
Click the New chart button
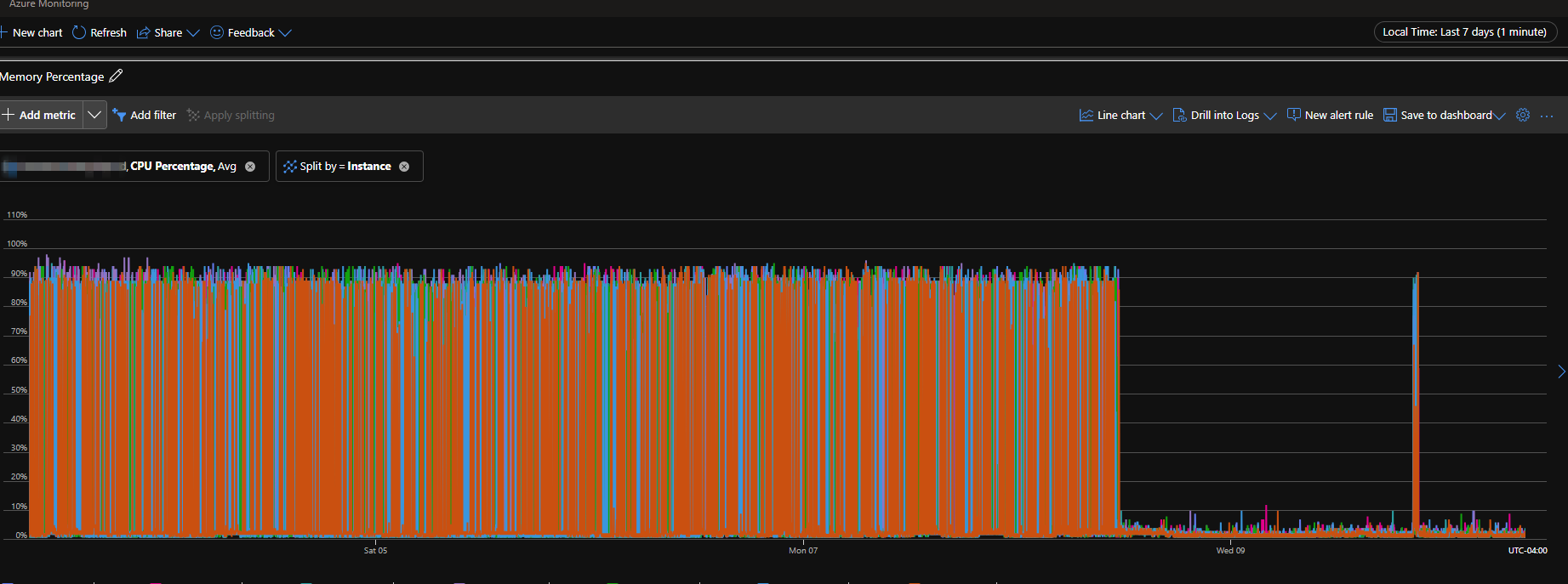[x=32, y=32]
